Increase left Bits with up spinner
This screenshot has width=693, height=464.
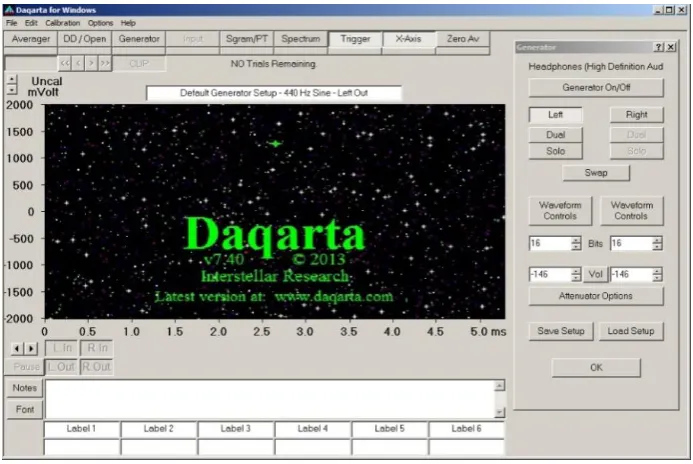[576, 240]
